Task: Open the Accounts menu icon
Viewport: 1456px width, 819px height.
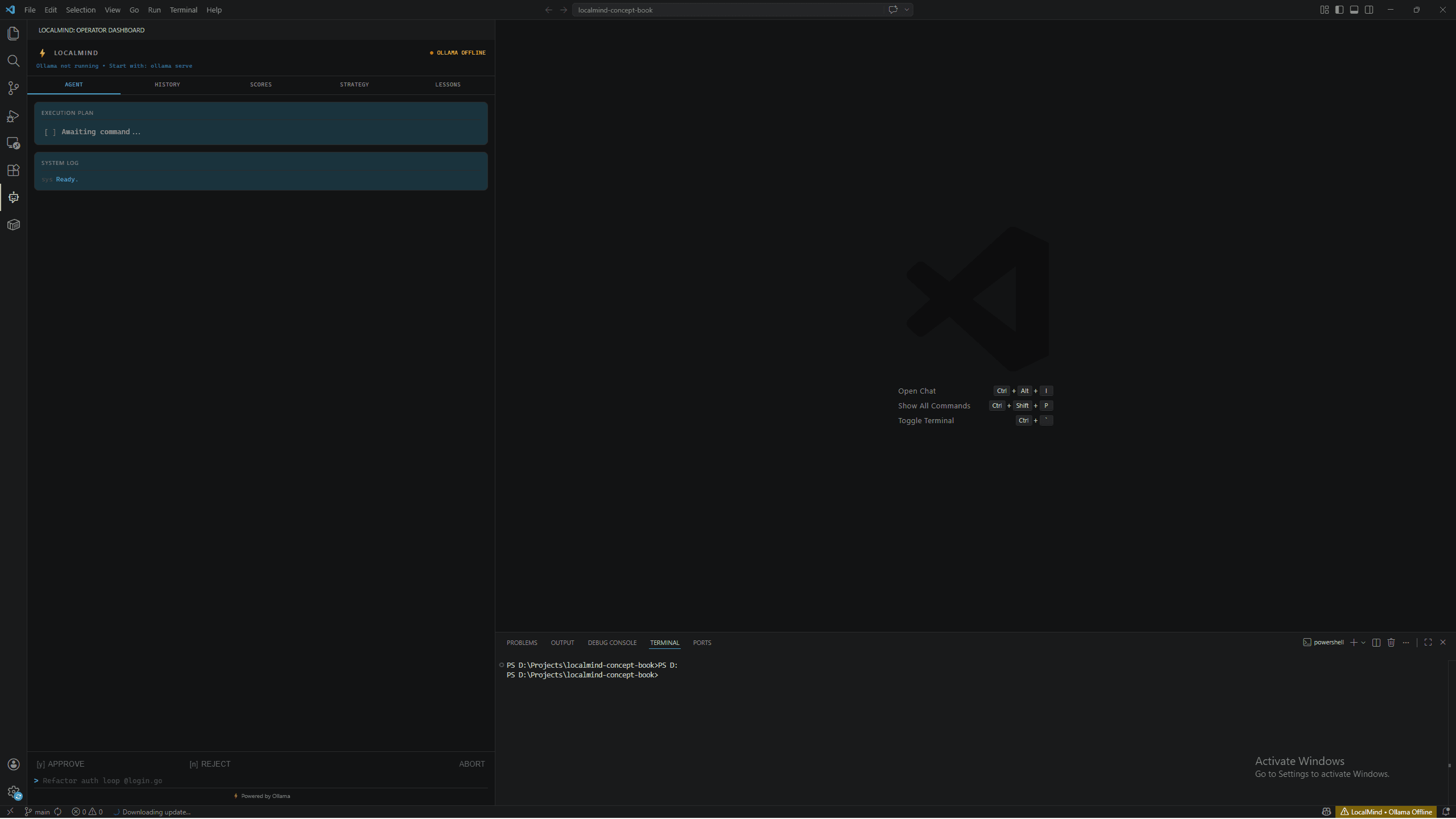Action: (x=13, y=764)
